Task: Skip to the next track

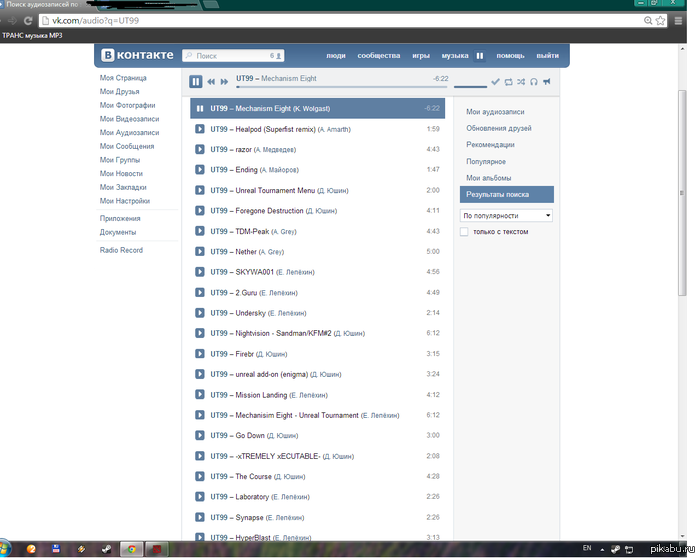Action: 225,82
